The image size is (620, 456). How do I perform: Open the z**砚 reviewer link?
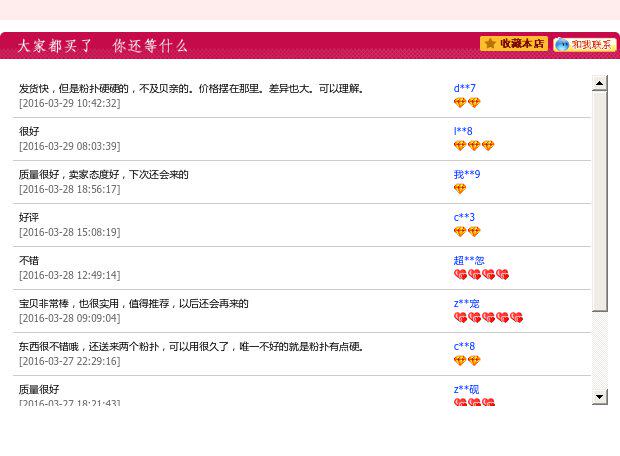click(466, 390)
